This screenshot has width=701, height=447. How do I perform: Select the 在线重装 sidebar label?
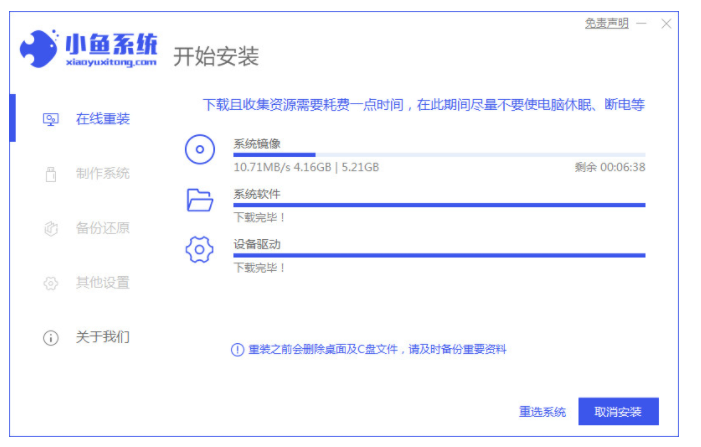coord(102,119)
